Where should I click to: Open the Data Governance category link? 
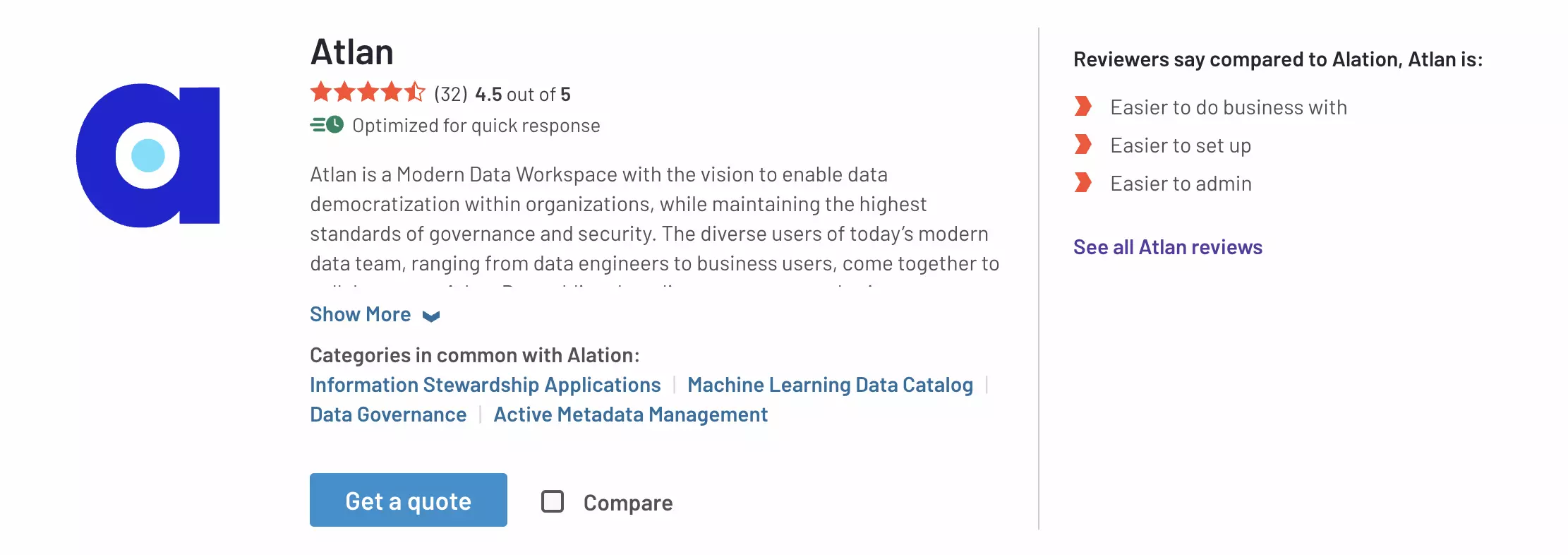coord(388,414)
